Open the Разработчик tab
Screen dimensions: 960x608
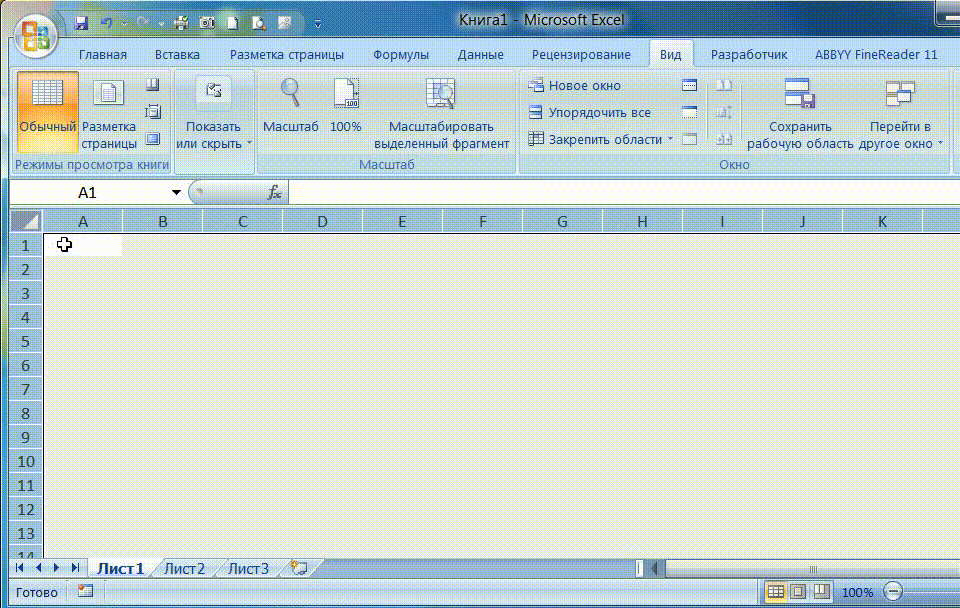[x=749, y=54]
